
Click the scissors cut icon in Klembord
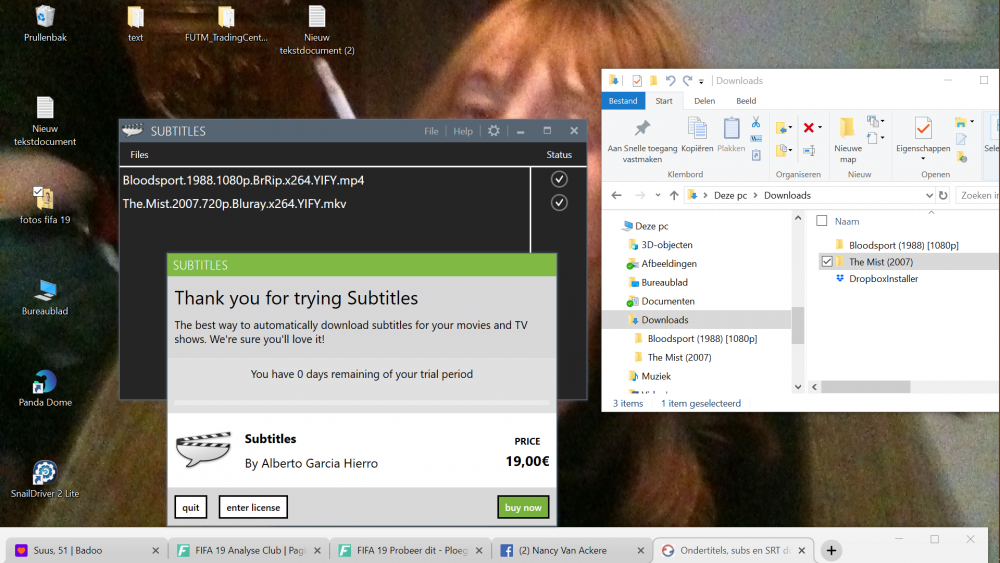(756, 122)
